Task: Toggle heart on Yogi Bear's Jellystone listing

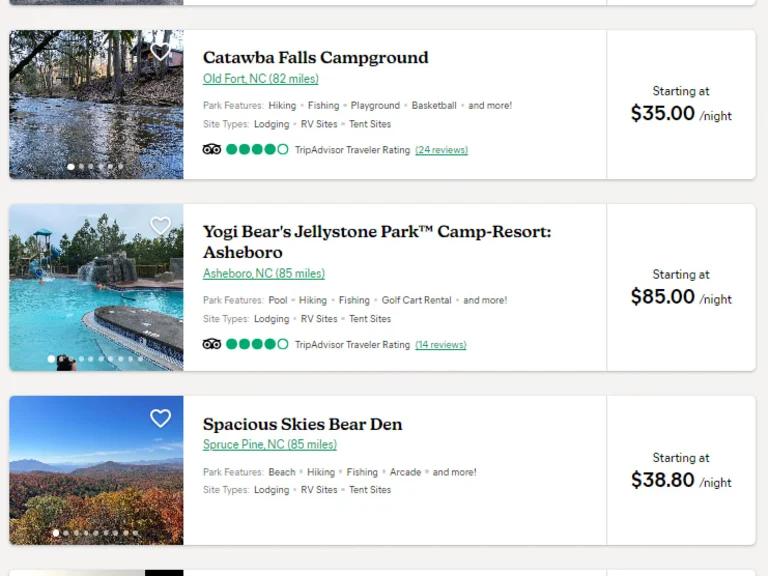Action: click(160, 227)
